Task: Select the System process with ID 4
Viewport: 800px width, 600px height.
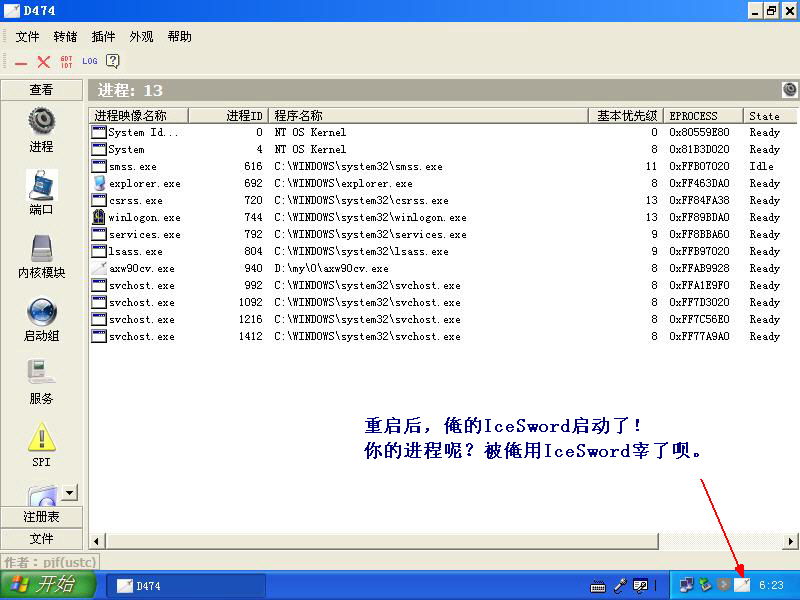Action: [443, 149]
